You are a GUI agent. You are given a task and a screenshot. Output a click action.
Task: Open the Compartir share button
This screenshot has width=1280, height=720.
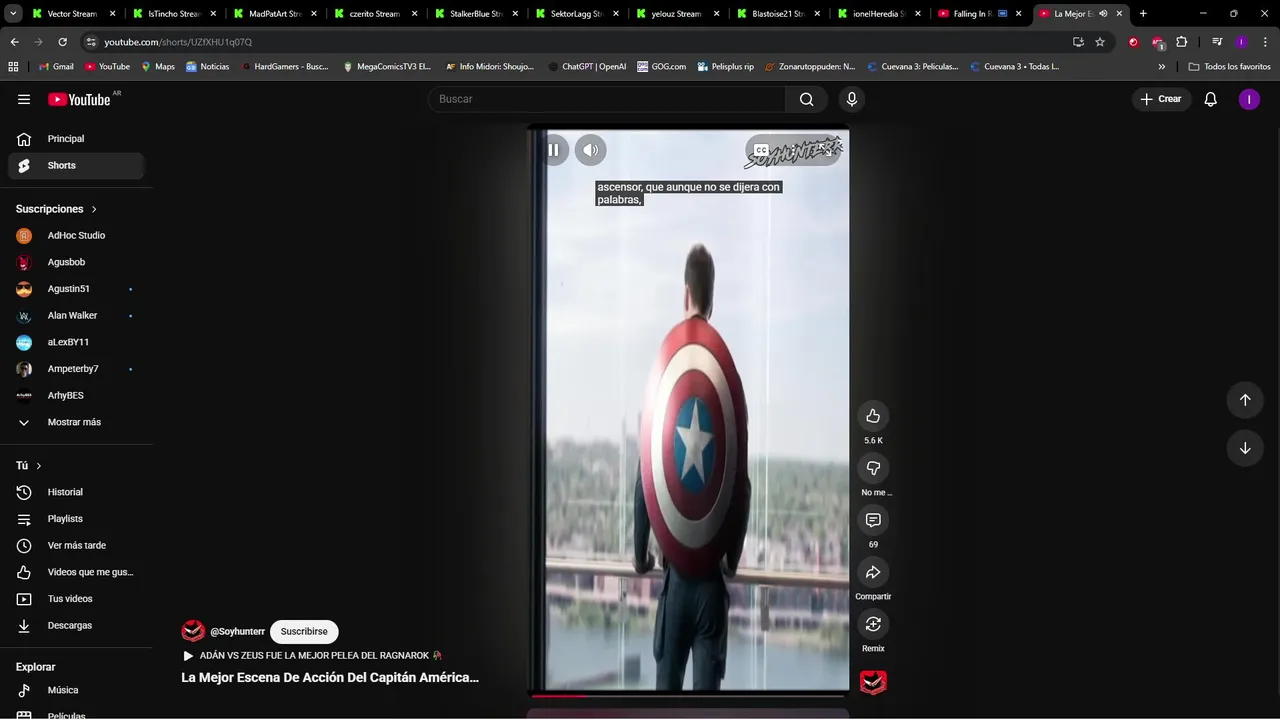[873, 572]
